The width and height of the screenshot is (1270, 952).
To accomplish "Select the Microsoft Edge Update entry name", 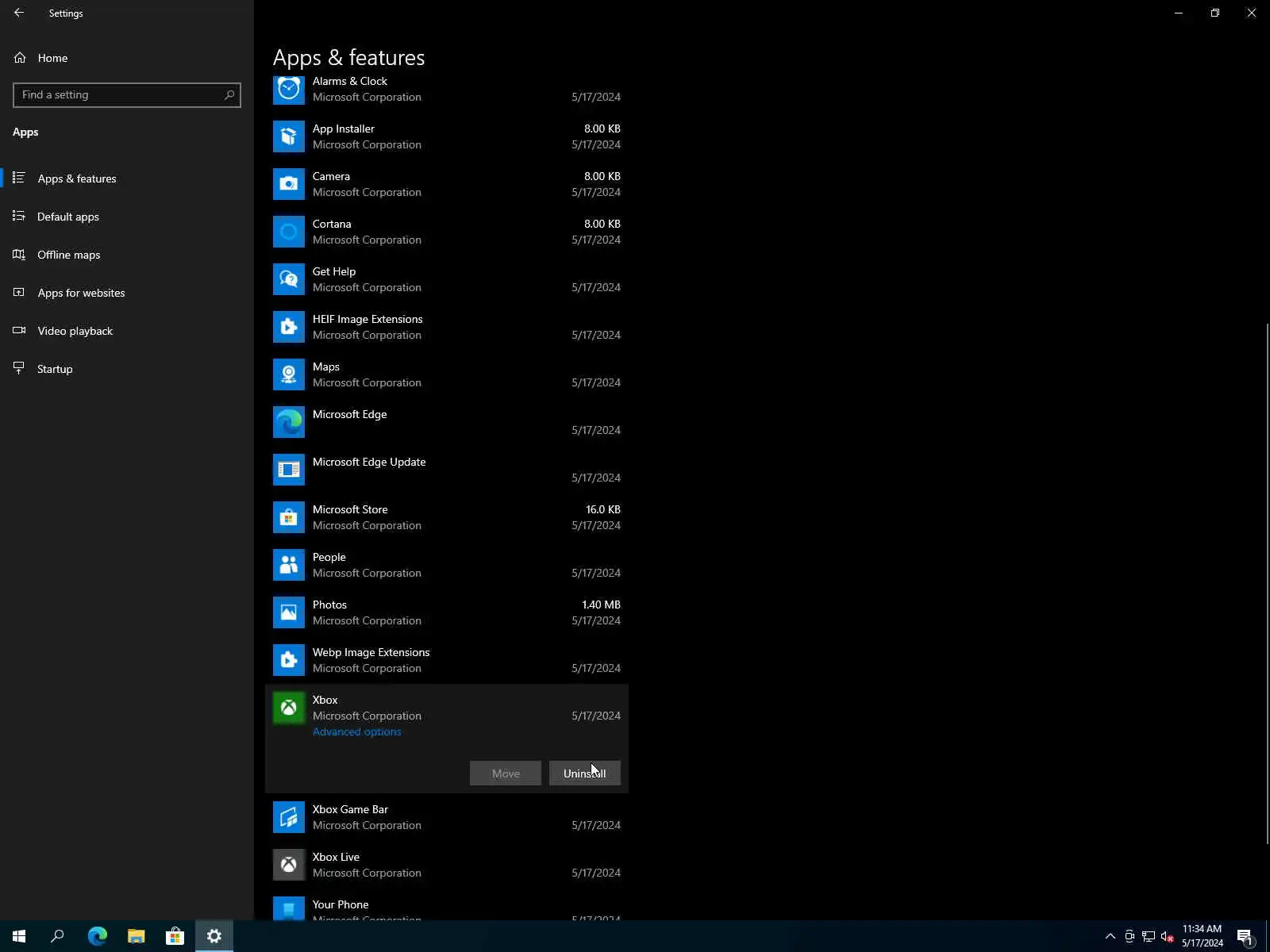I will pyautogui.click(x=369, y=462).
